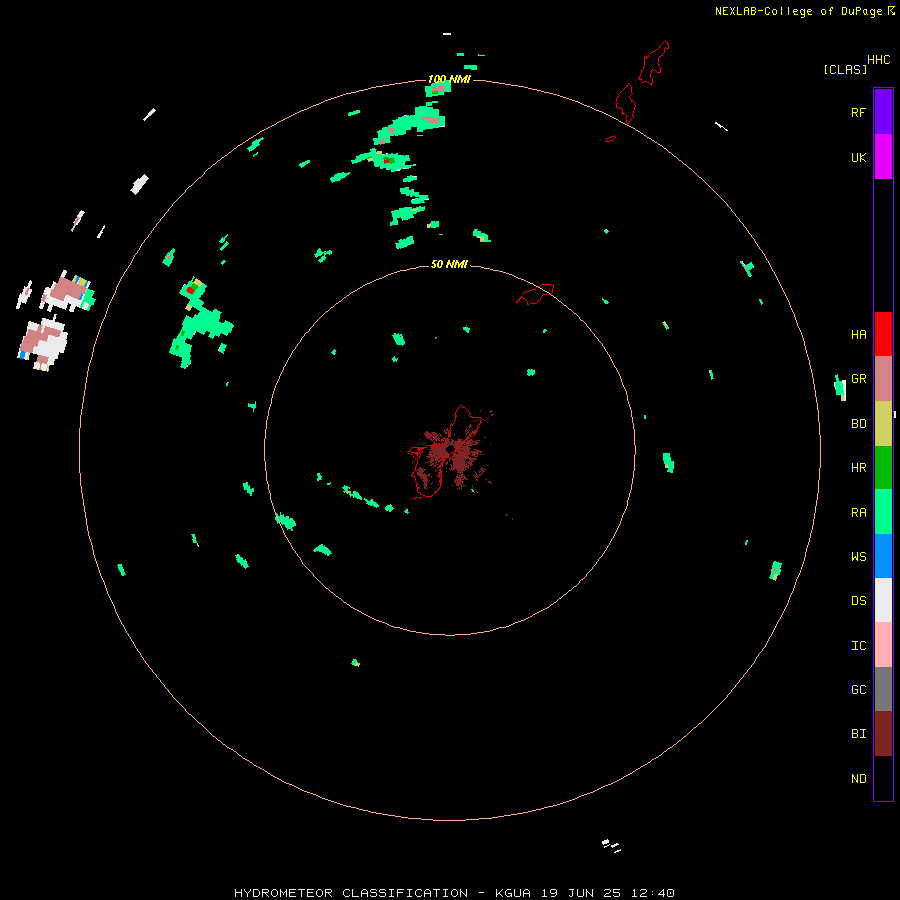Click the Hydrometeor Classification KGUA title caption
This screenshot has height=900, width=900.
pyautogui.click(x=454, y=893)
